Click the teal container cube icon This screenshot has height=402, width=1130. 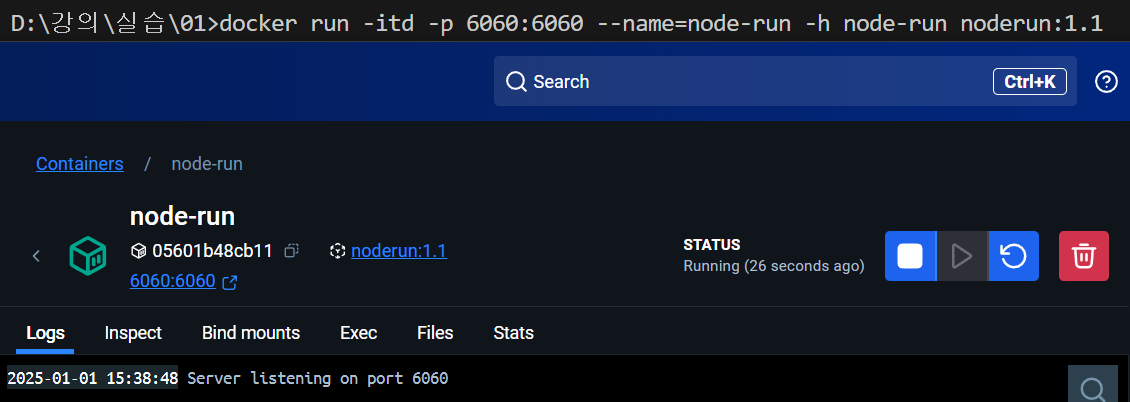[x=88, y=255]
